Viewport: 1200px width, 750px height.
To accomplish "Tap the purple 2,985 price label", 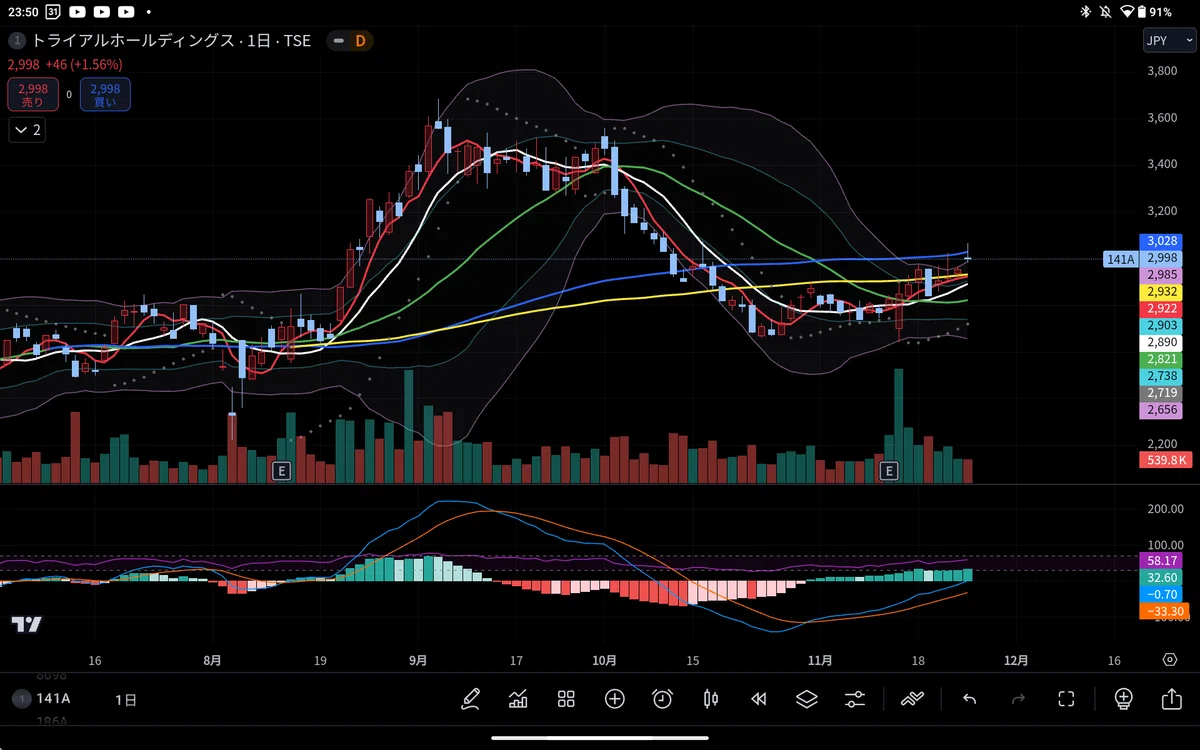I will pyautogui.click(x=1162, y=275).
